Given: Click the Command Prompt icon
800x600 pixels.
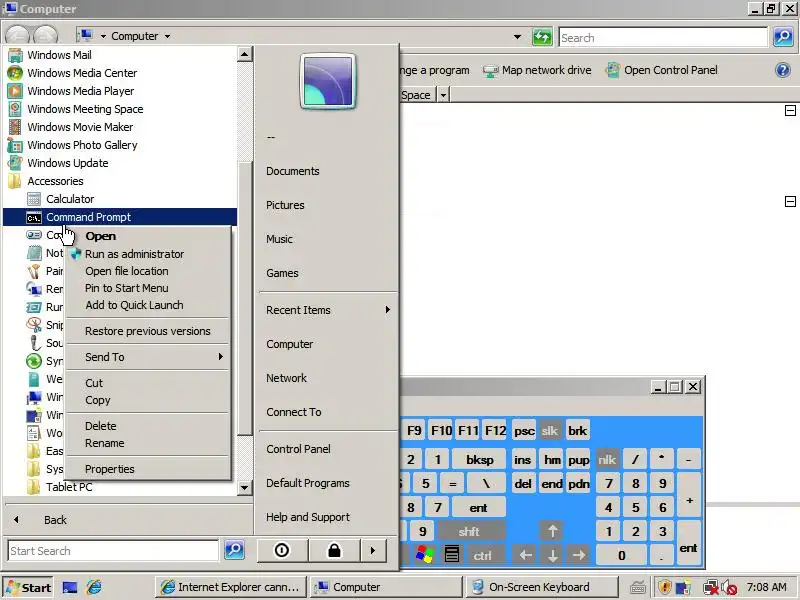Looking at the screenshot, I should point(34,217).
